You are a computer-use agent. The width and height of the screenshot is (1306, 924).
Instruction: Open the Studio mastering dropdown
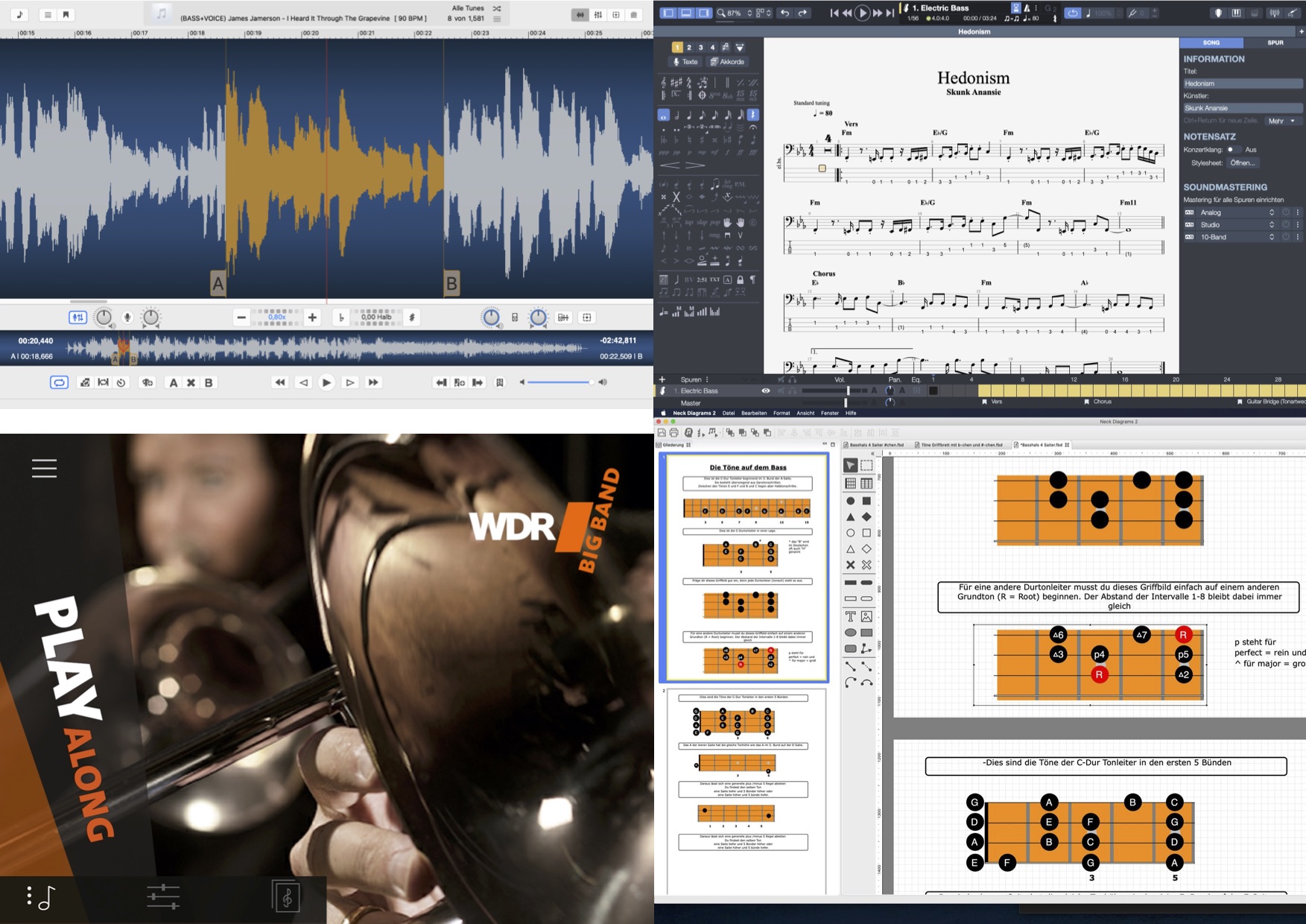(x=1237, y=224)
